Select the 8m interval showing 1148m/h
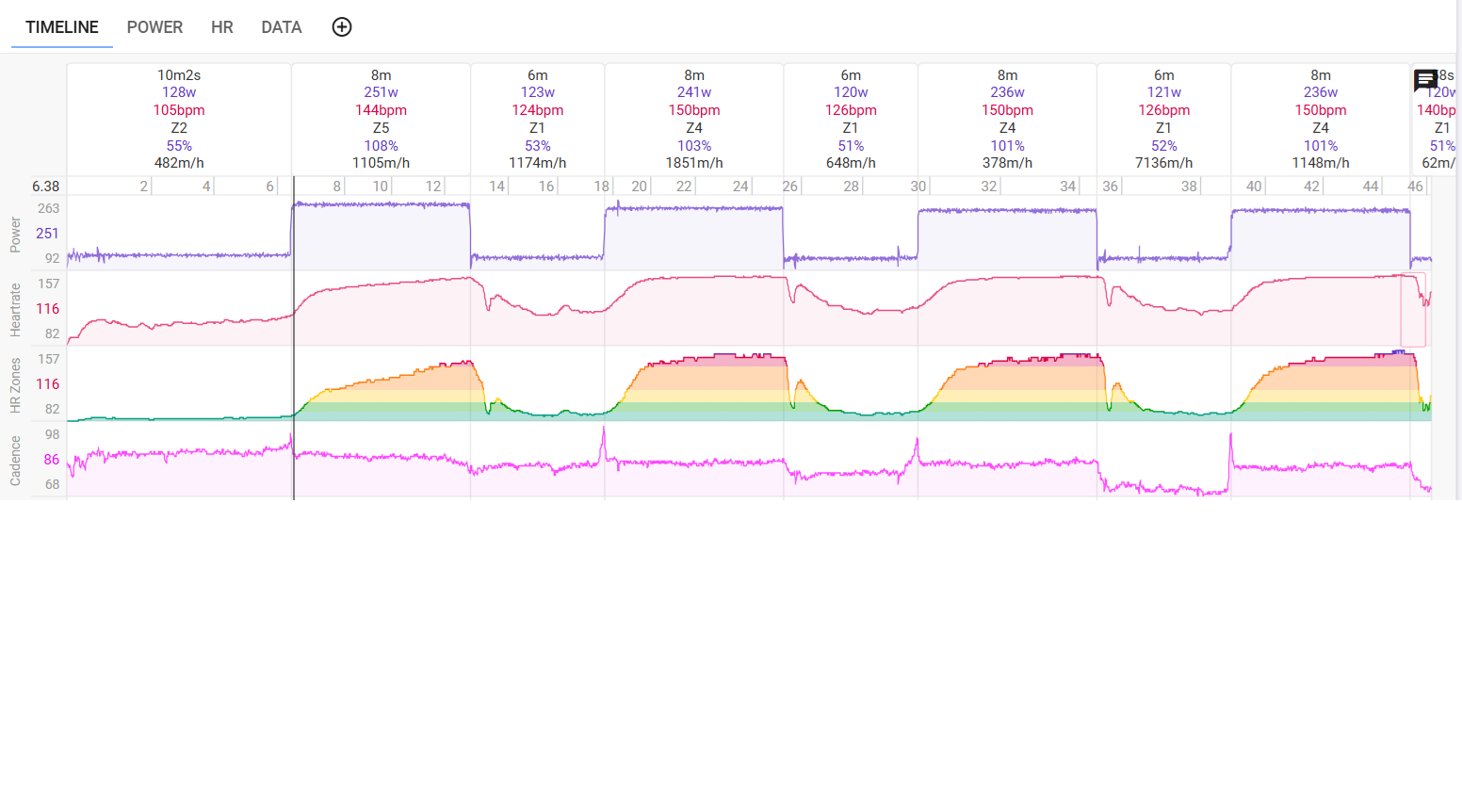Viewport: 1462px width, 812px height. coord(1321,119)
